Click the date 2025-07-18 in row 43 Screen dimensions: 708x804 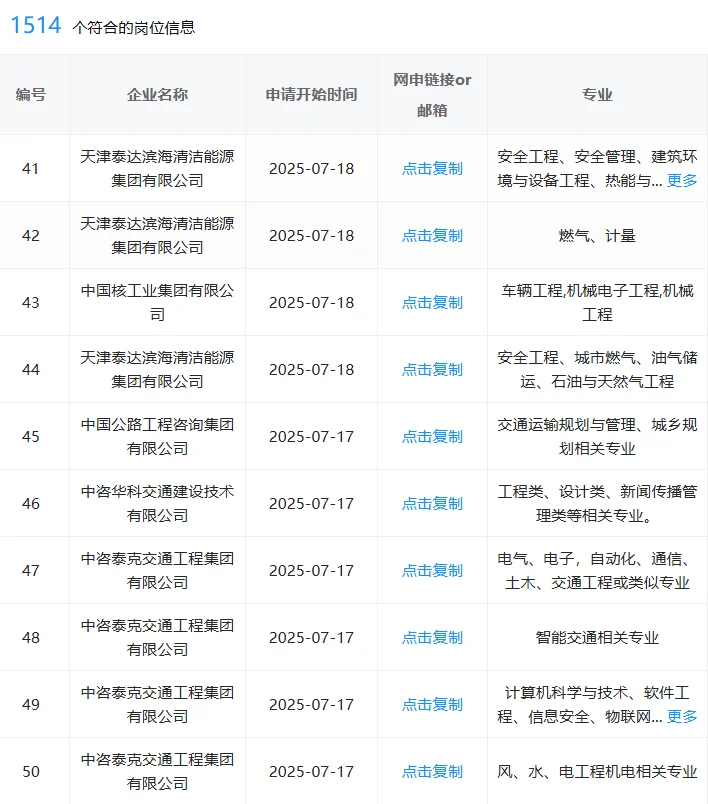click(x=312, y=303)
